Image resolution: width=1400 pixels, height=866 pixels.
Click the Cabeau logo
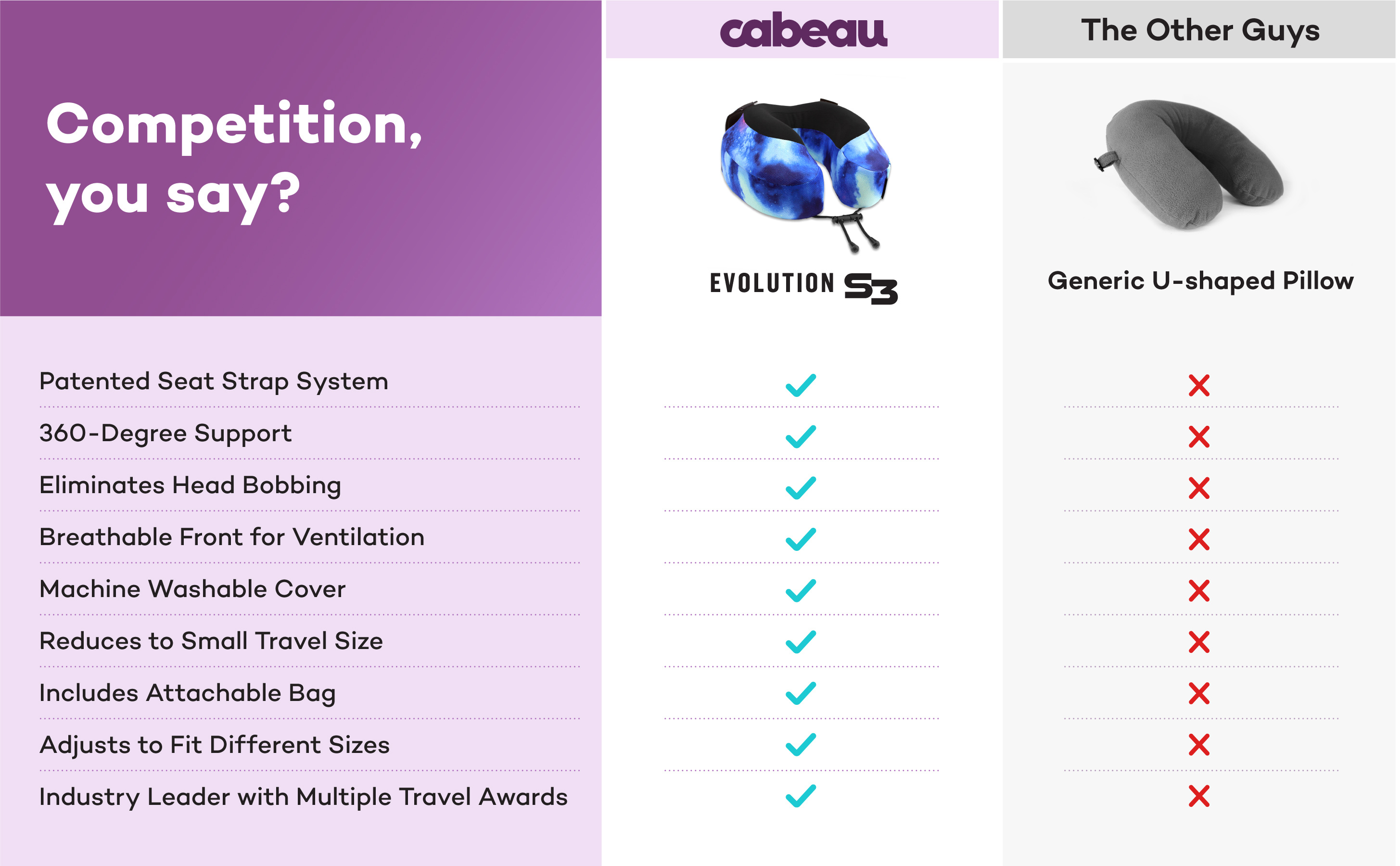click(803, 30)
